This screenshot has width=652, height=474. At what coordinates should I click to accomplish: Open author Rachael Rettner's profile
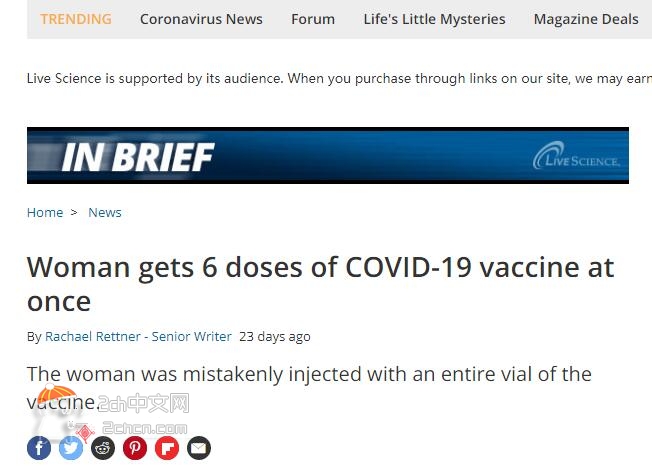pos(93,336)
